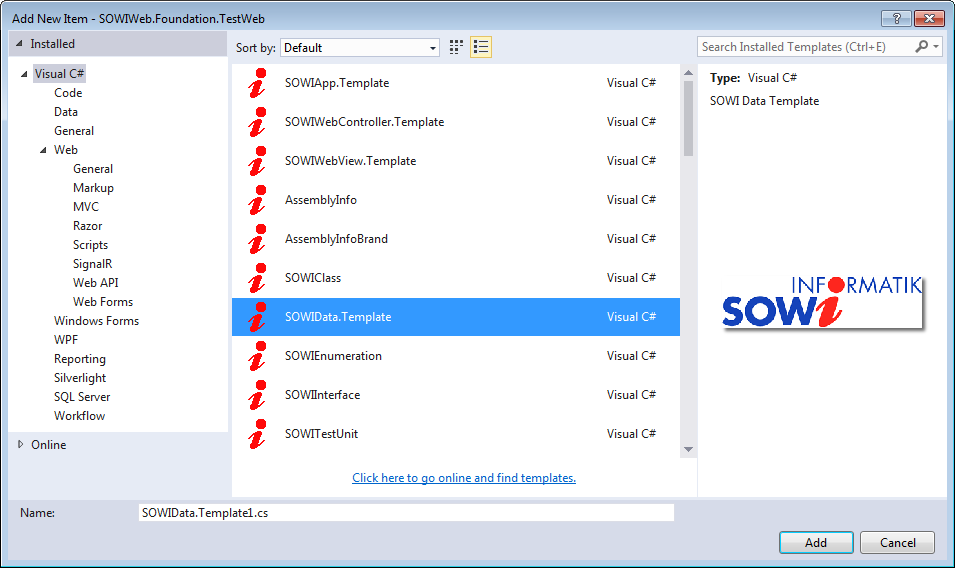
Task: Select the Web API category
Action: tap(96, 282)
